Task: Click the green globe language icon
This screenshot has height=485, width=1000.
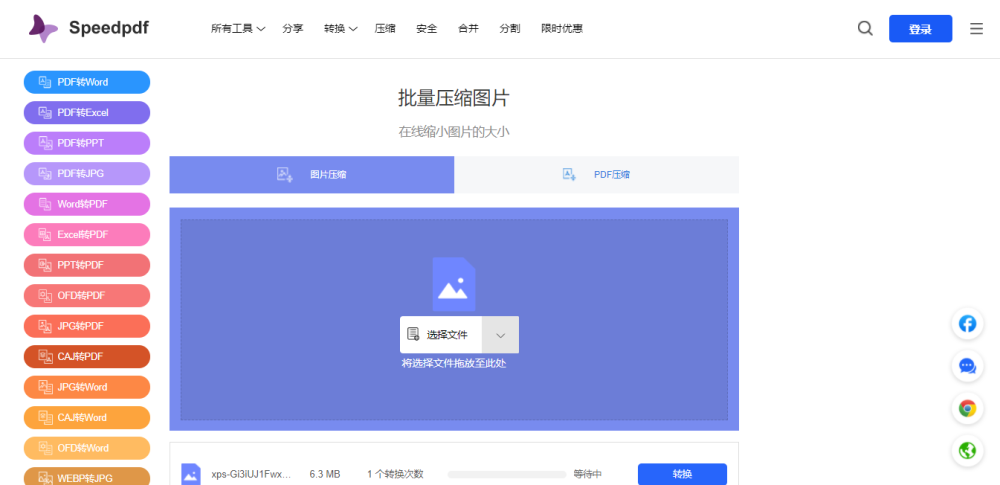Action: click(967, 451)
